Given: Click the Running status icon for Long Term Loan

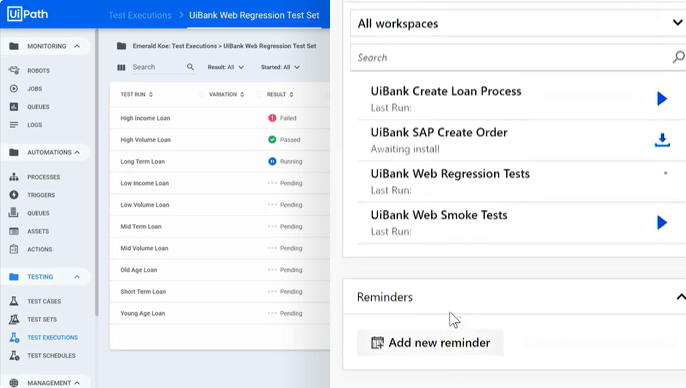Looking at the screenshot, I should pos(272,161).
